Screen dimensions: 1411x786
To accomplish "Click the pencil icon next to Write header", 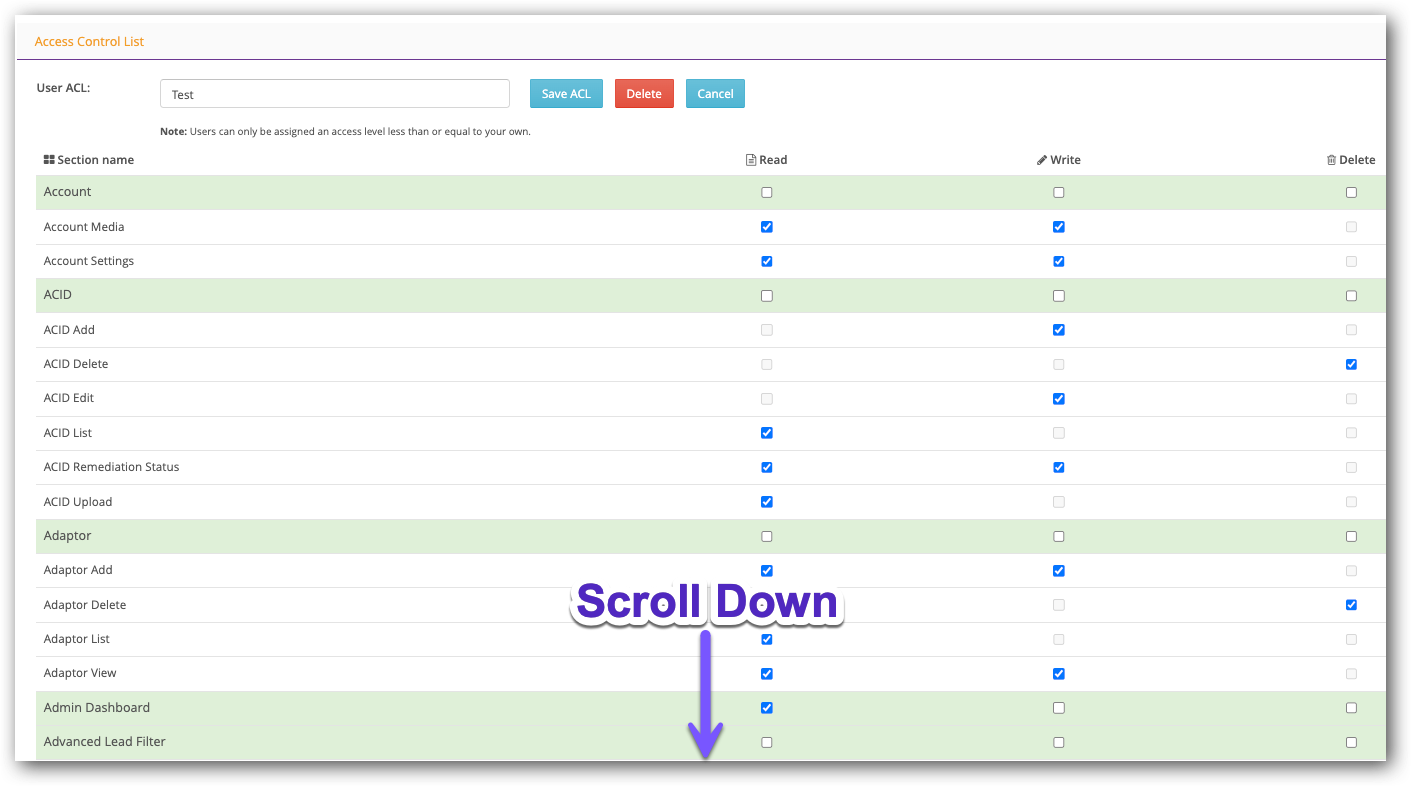I will 1043,159.
